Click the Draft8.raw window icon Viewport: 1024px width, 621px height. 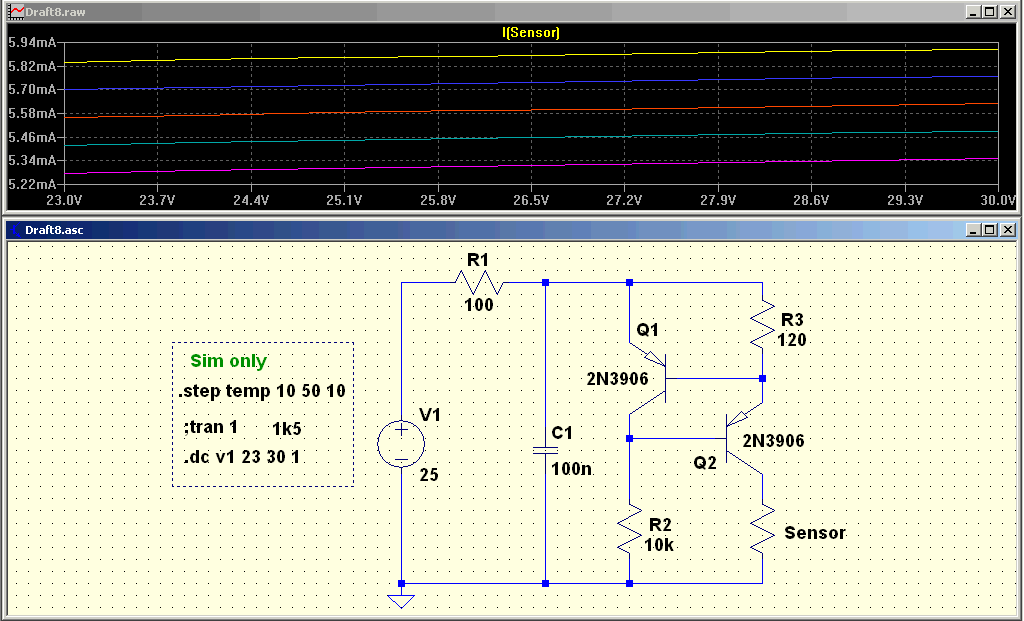tap(16, 12)
